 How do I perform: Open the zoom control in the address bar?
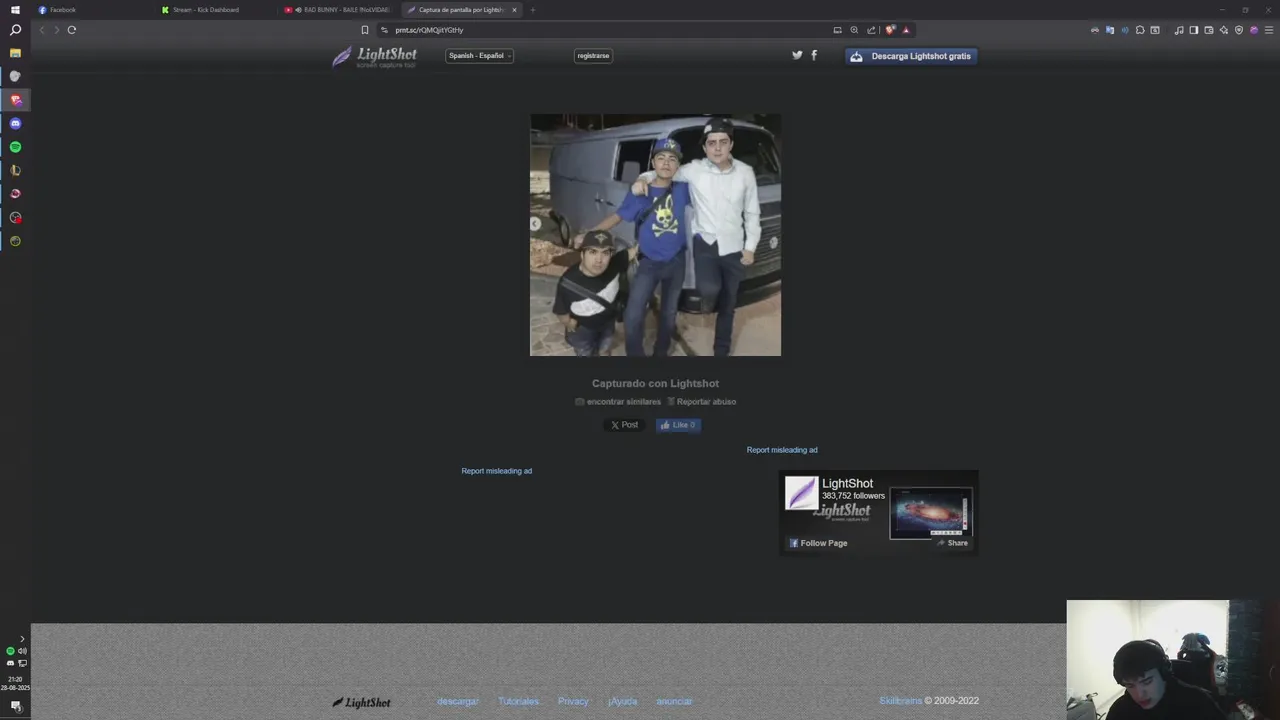tap(854, 30)
